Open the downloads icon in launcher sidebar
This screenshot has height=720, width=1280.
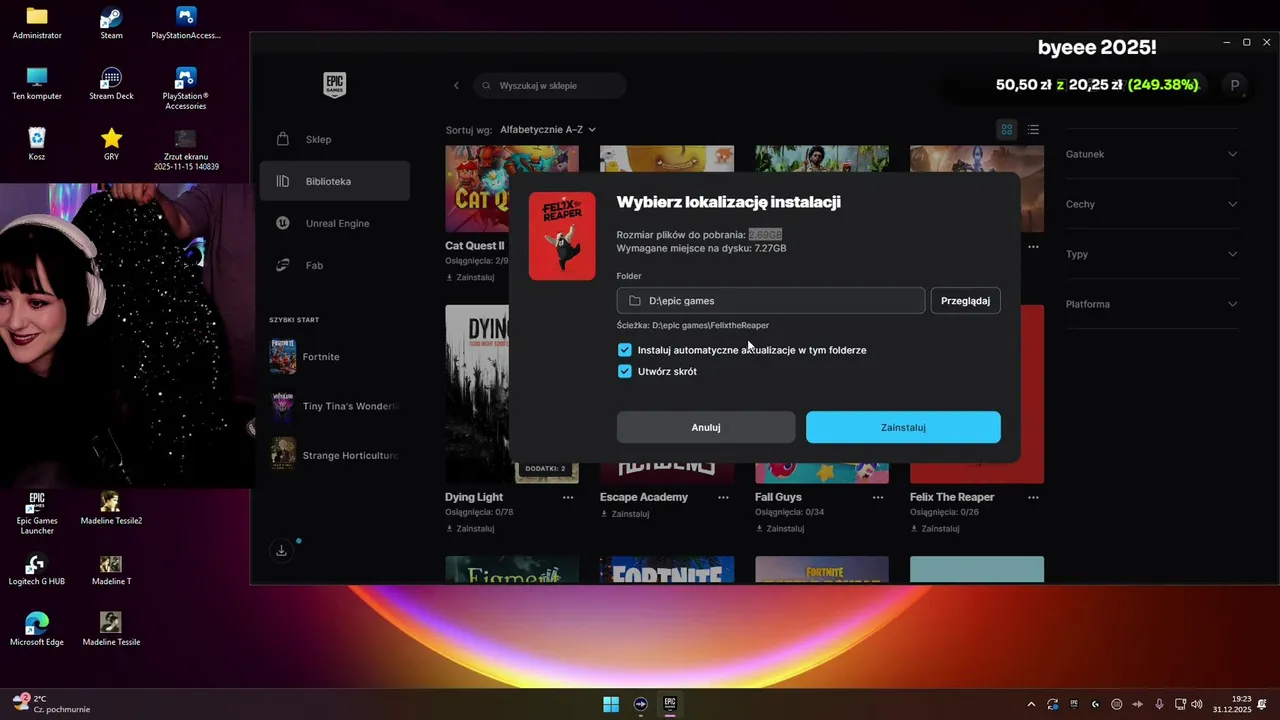point(282,551)
